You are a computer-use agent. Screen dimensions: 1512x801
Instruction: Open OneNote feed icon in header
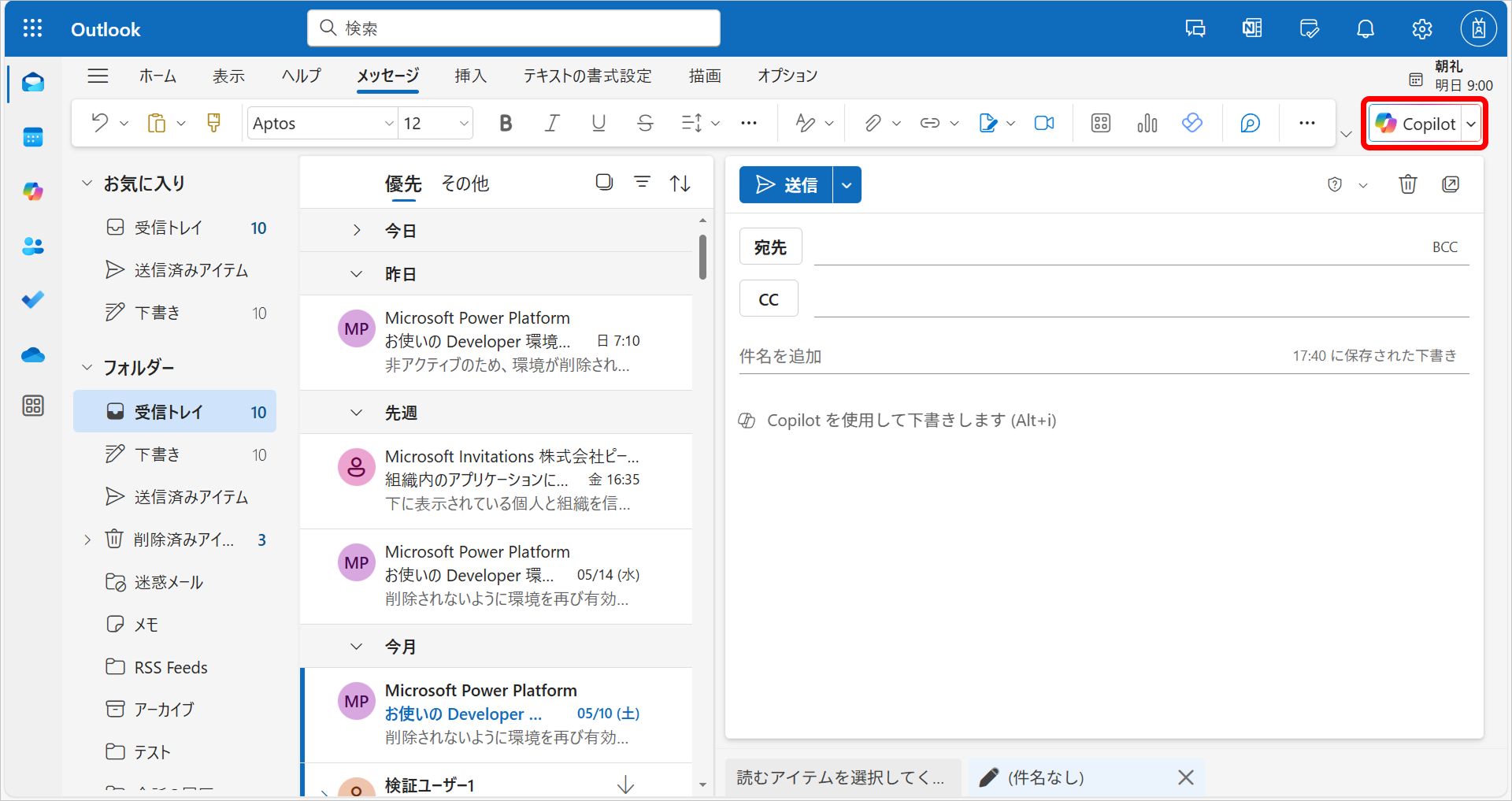1252,29
